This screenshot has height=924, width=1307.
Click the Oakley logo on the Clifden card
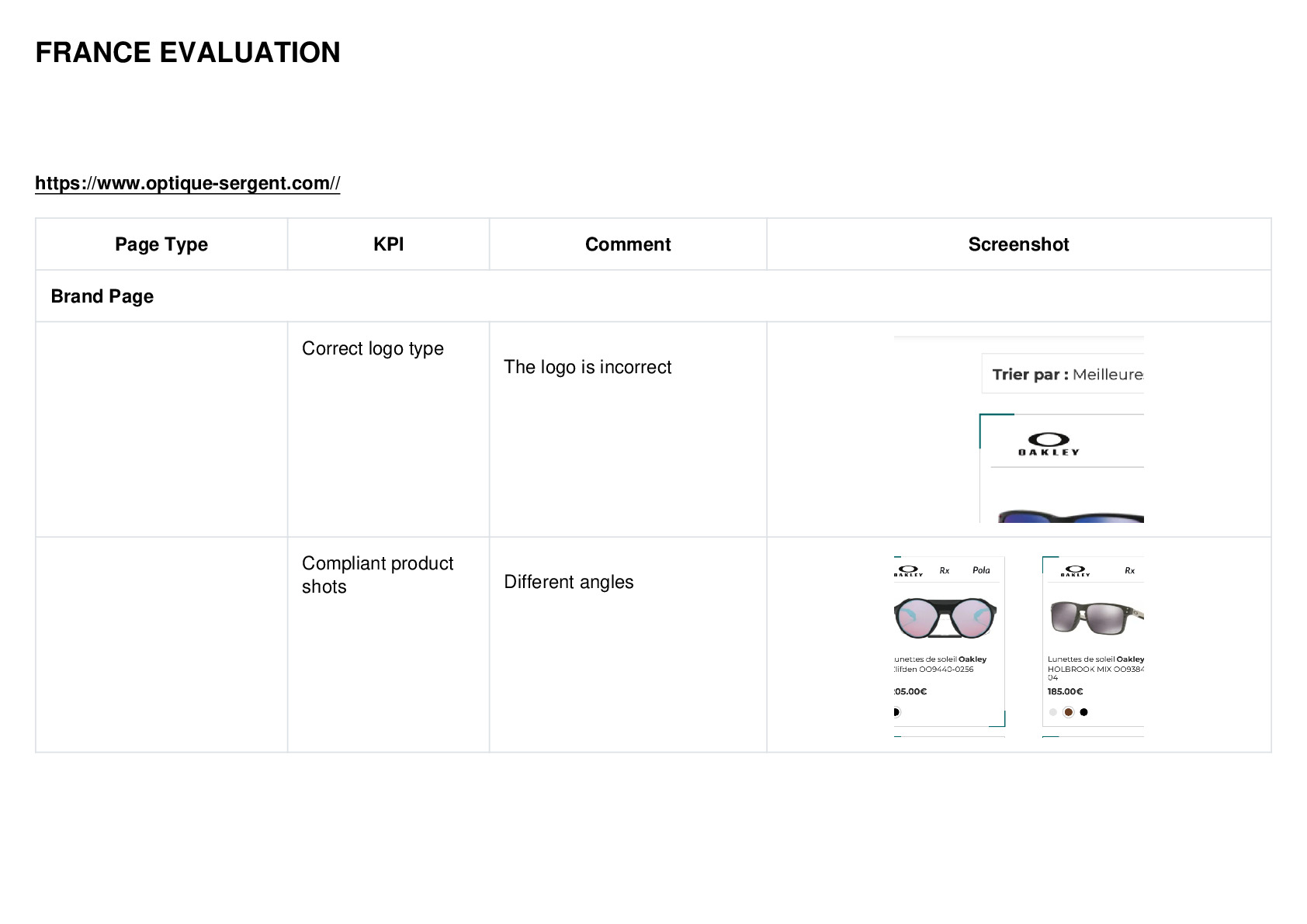point(908,570)
